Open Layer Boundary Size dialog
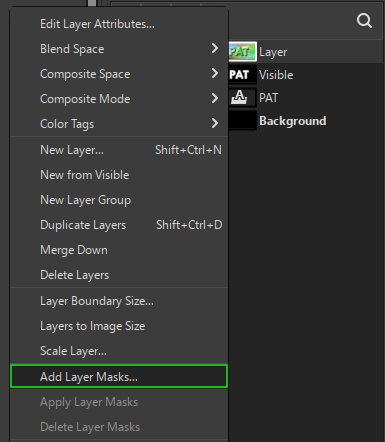 [x=119, y=301]
